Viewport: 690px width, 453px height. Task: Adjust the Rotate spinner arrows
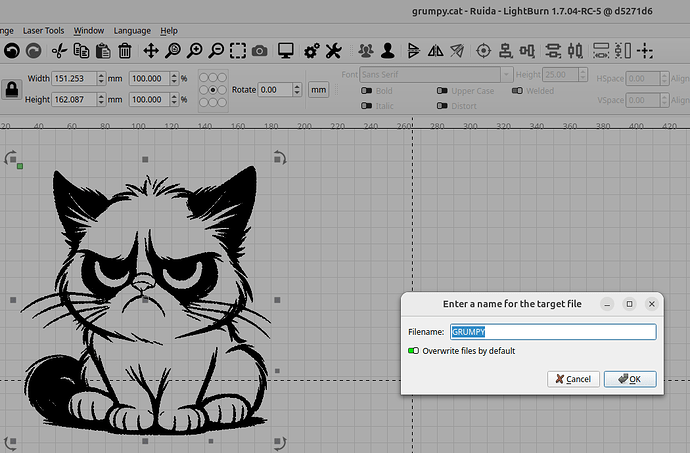click(x=297, y=90)
